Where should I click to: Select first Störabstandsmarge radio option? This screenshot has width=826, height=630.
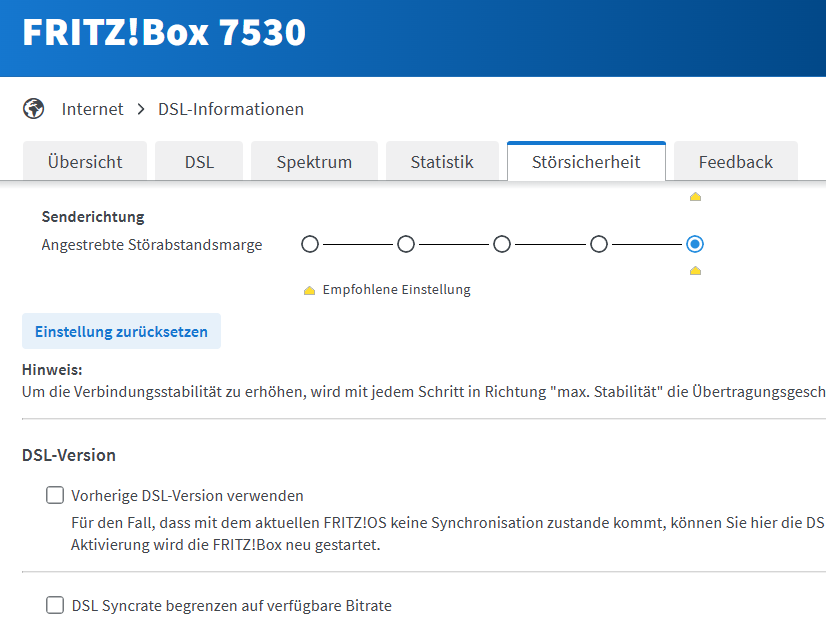(310, 244)
